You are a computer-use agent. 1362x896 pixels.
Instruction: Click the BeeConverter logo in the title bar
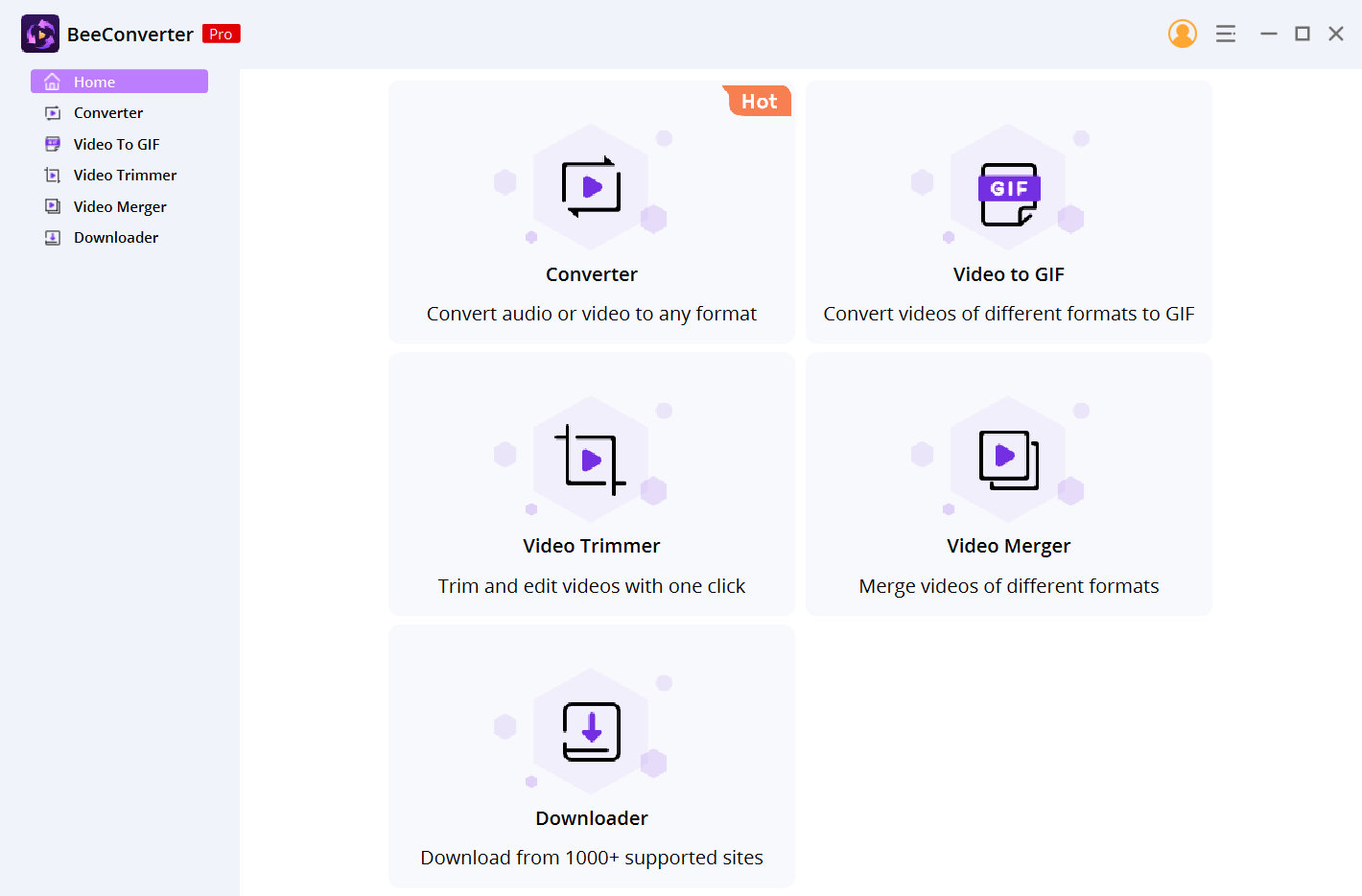[39, 33]
